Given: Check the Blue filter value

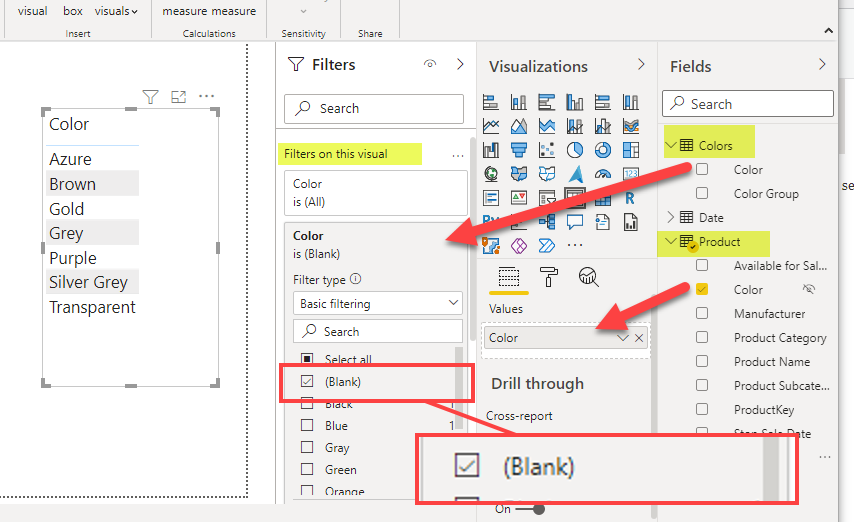Looking at the screenshot, I should coord(307,426).
